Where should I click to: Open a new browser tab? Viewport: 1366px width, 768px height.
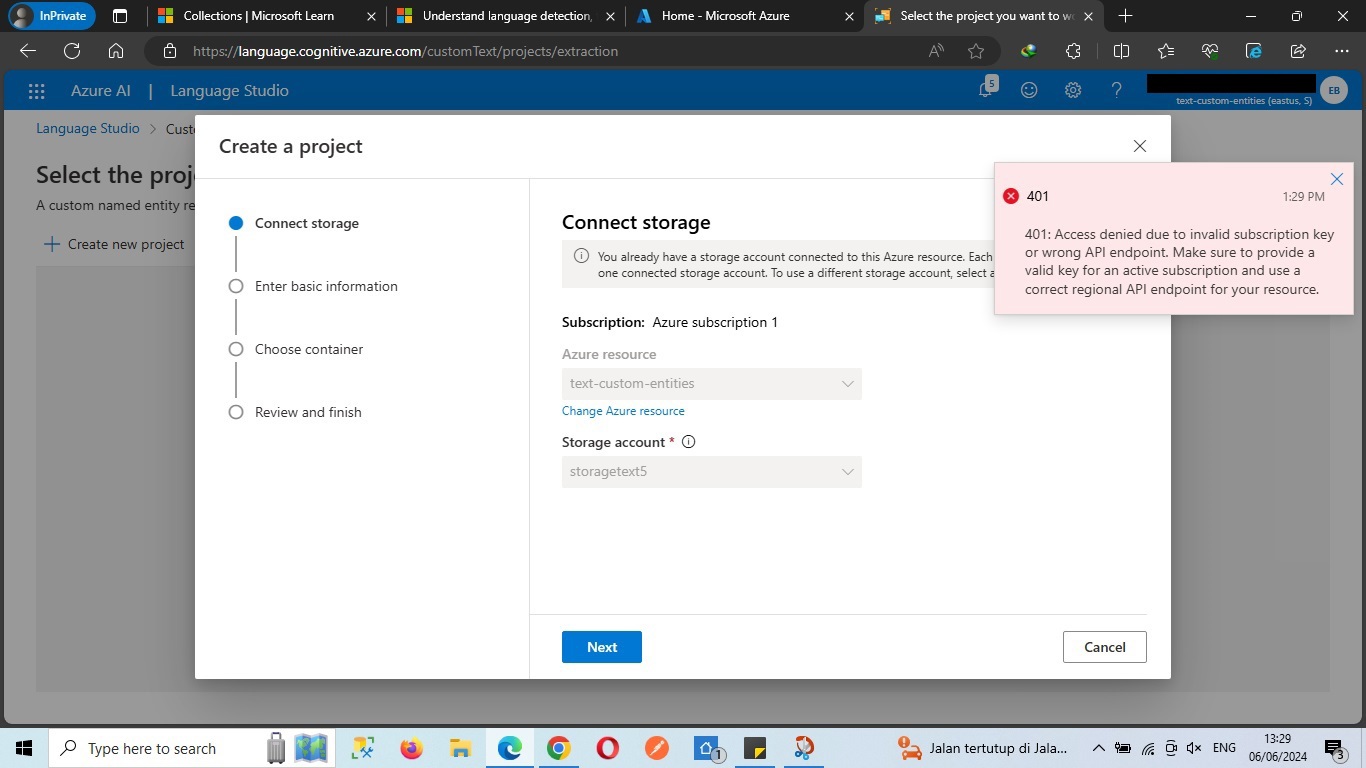1125,16
